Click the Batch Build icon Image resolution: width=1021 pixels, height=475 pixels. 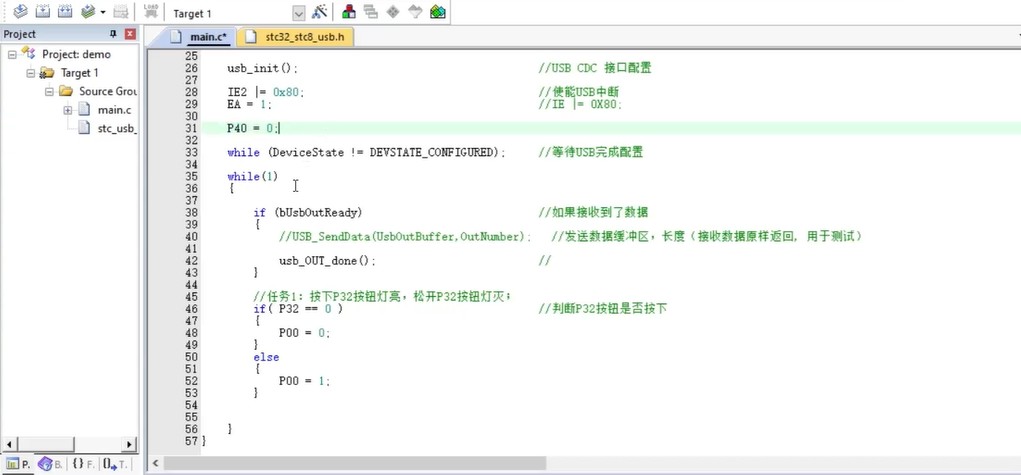pos(88,11)
